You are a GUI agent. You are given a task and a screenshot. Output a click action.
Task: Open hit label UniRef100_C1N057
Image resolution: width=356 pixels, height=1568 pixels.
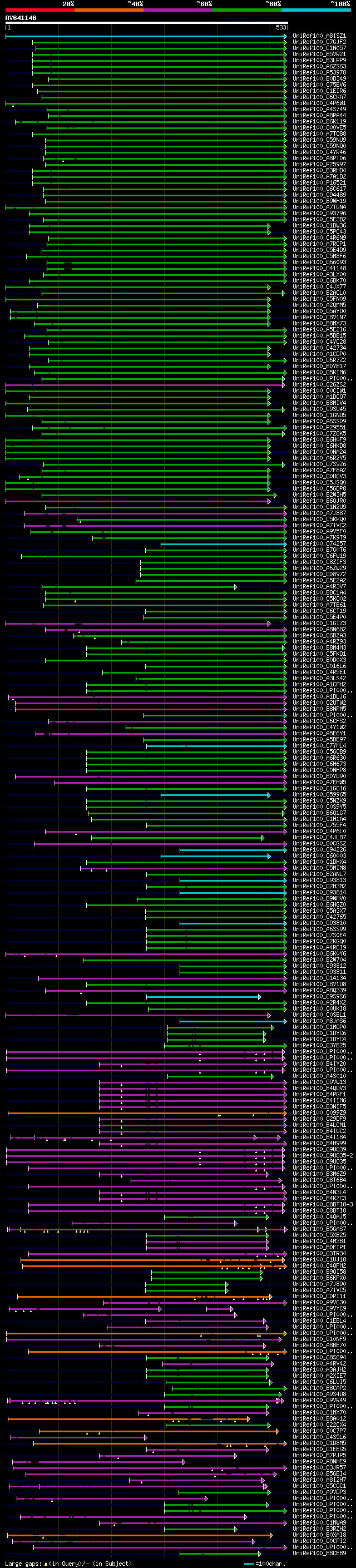pos(319,48)
